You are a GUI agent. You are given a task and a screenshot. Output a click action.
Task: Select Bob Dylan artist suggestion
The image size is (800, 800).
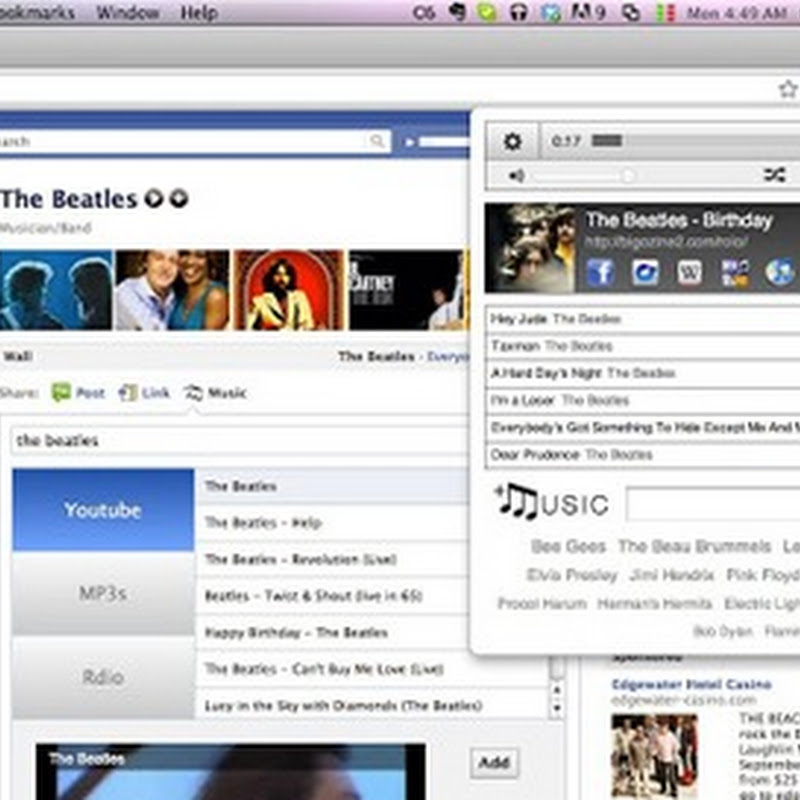click(x=722, y=632)
